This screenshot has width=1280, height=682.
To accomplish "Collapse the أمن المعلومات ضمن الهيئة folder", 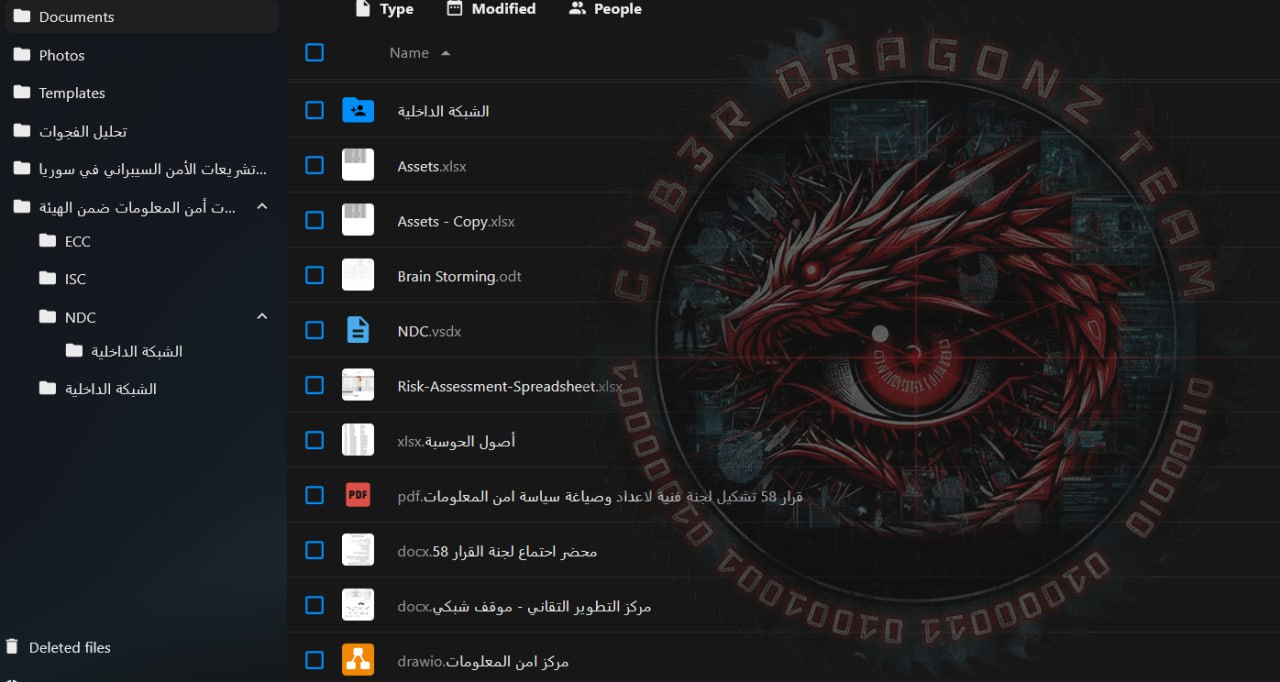I will point(261,206).
